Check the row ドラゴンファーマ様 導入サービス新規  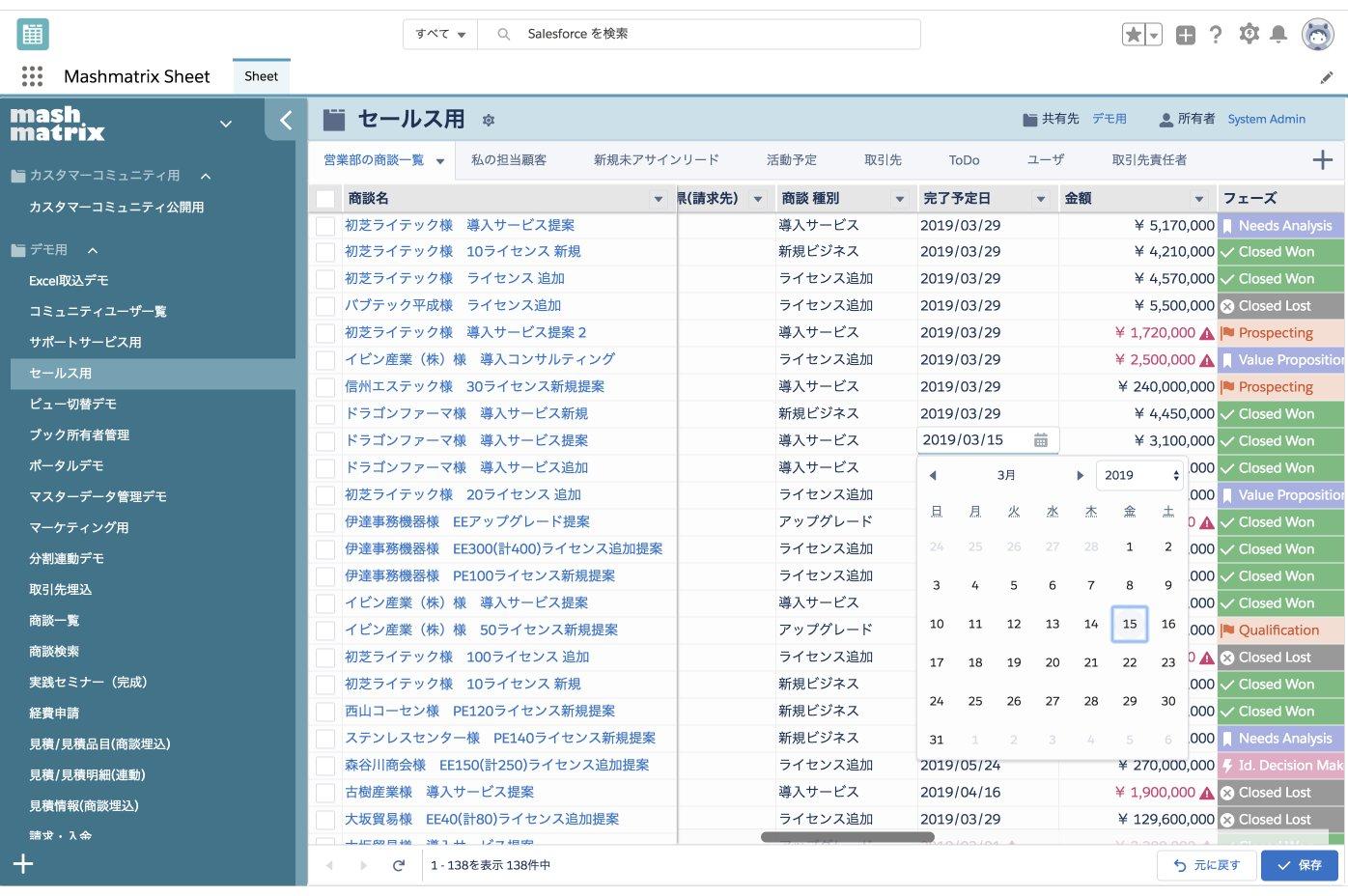[325, 415]
